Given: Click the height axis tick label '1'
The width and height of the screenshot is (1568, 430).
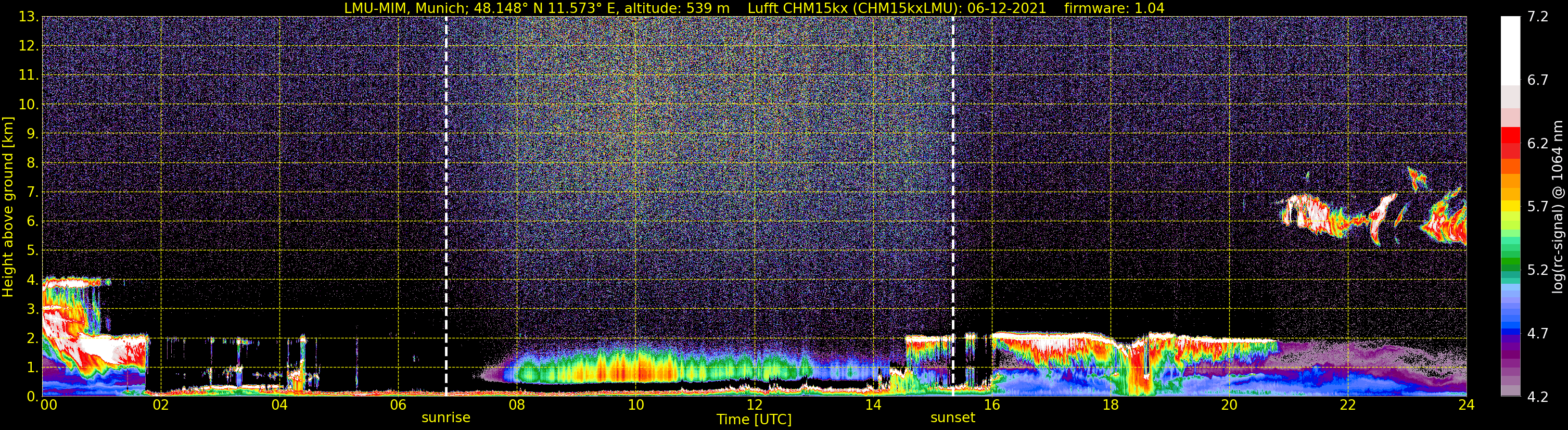Looking at the screenshot, I should [x=32, y=368].
